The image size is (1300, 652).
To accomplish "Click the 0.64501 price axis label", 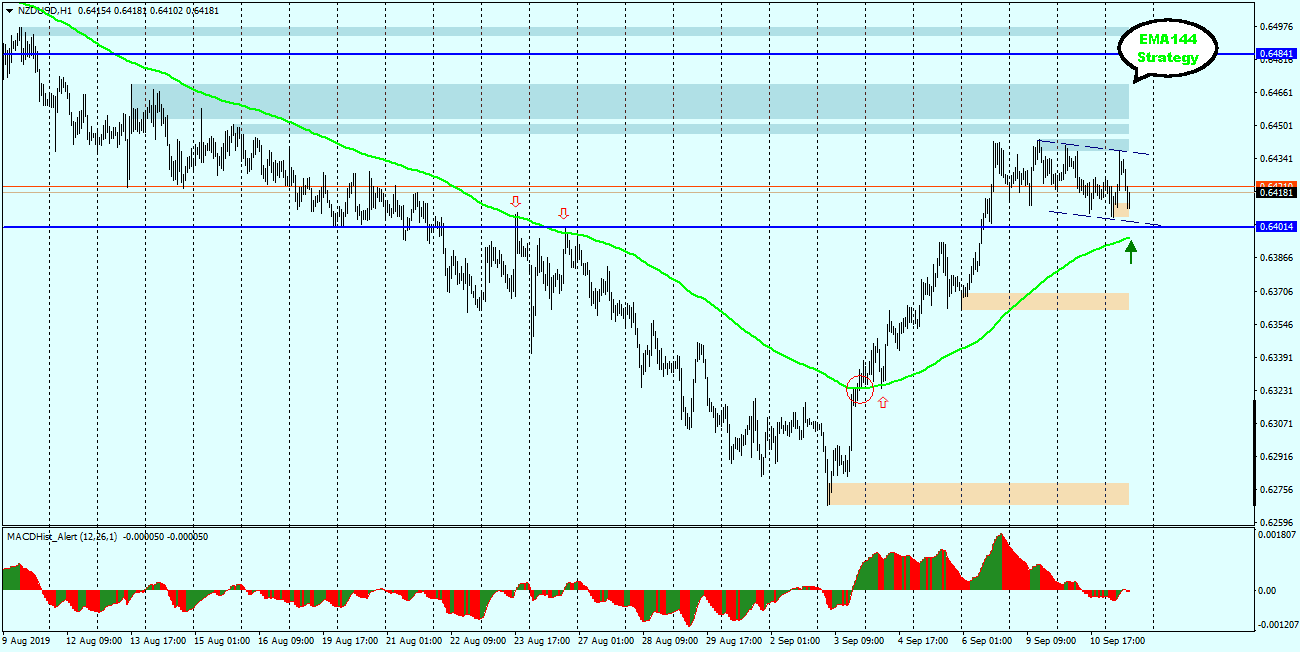I will tap(1276, 126).
